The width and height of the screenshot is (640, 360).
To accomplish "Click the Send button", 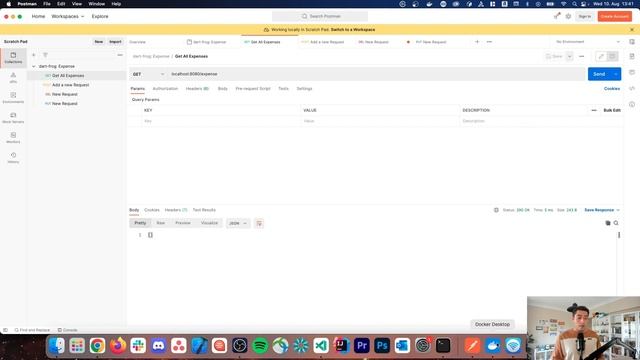I will [599, 74].
